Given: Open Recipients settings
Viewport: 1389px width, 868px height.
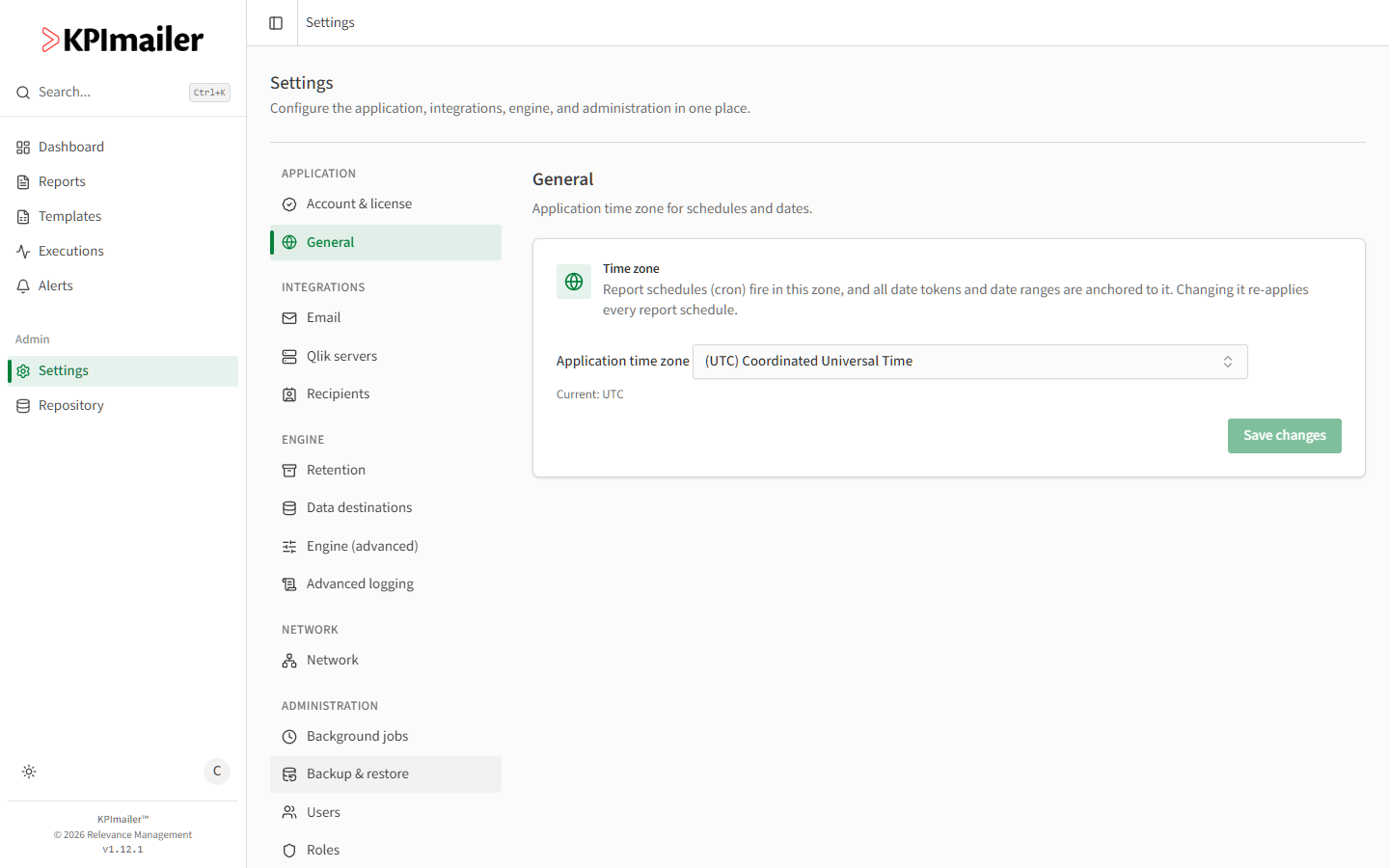Looking at the screenshot, I should coord(386,394).
